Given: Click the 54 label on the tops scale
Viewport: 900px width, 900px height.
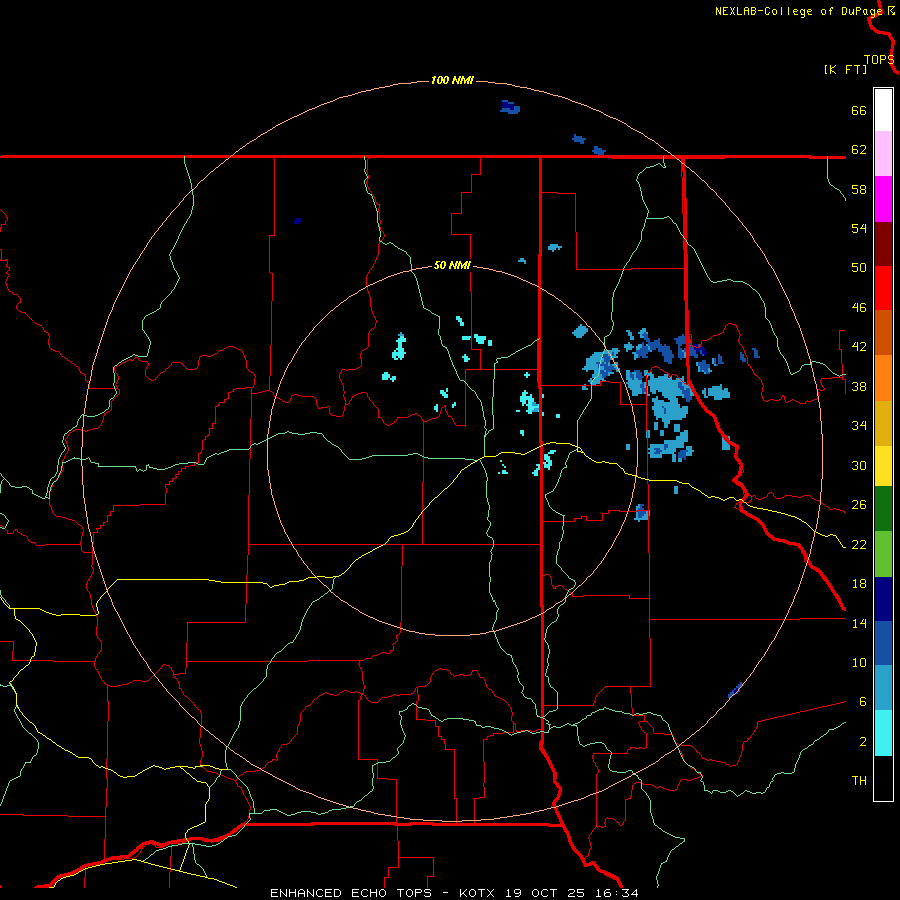Looking at the screenshot, I should tap(859, 228).
